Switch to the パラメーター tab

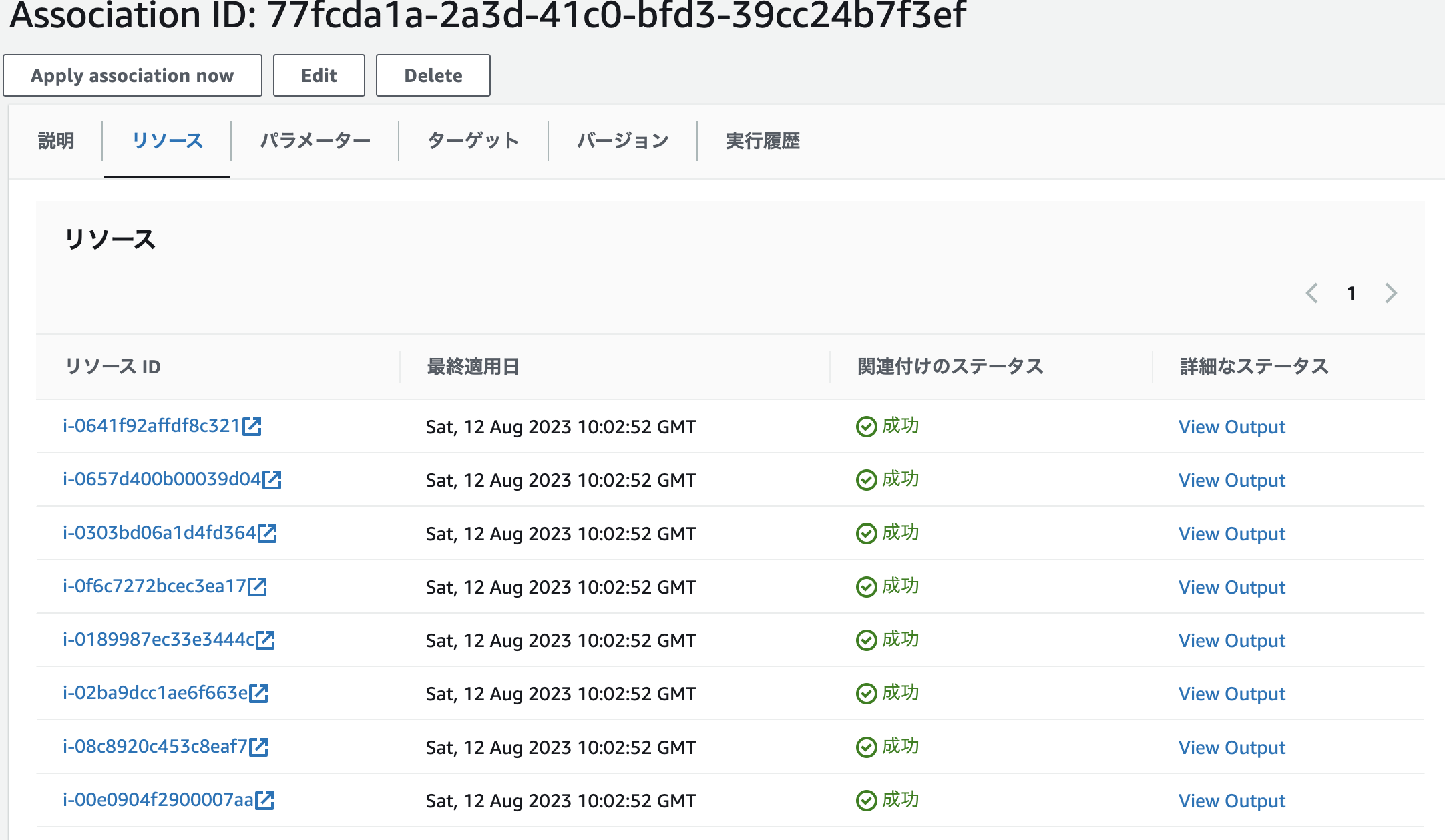(x=315, y=141)
